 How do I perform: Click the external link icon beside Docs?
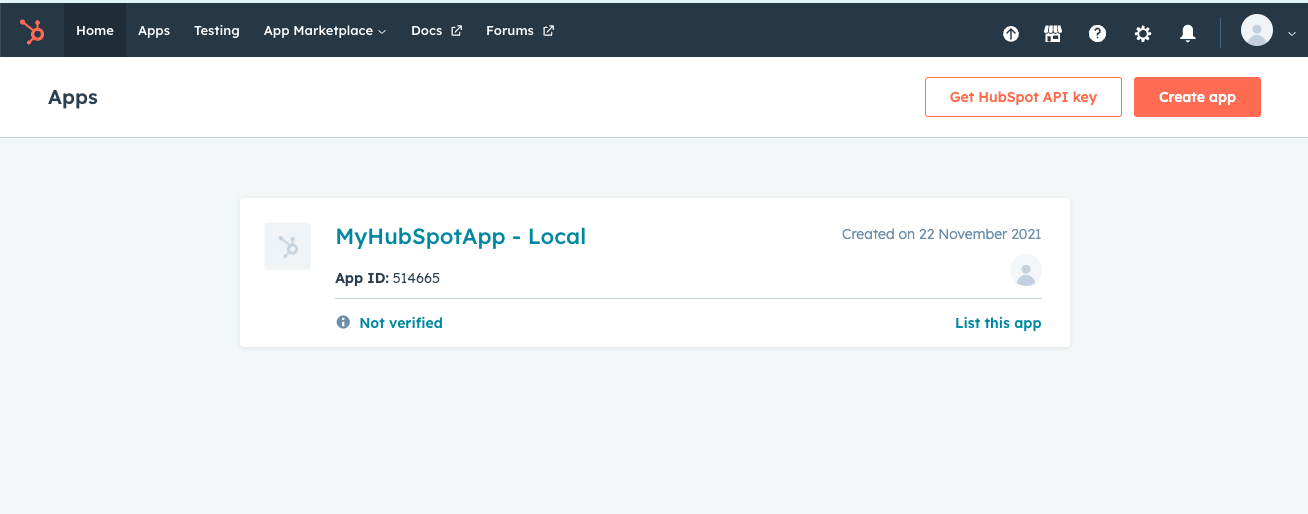pos(457,31)
